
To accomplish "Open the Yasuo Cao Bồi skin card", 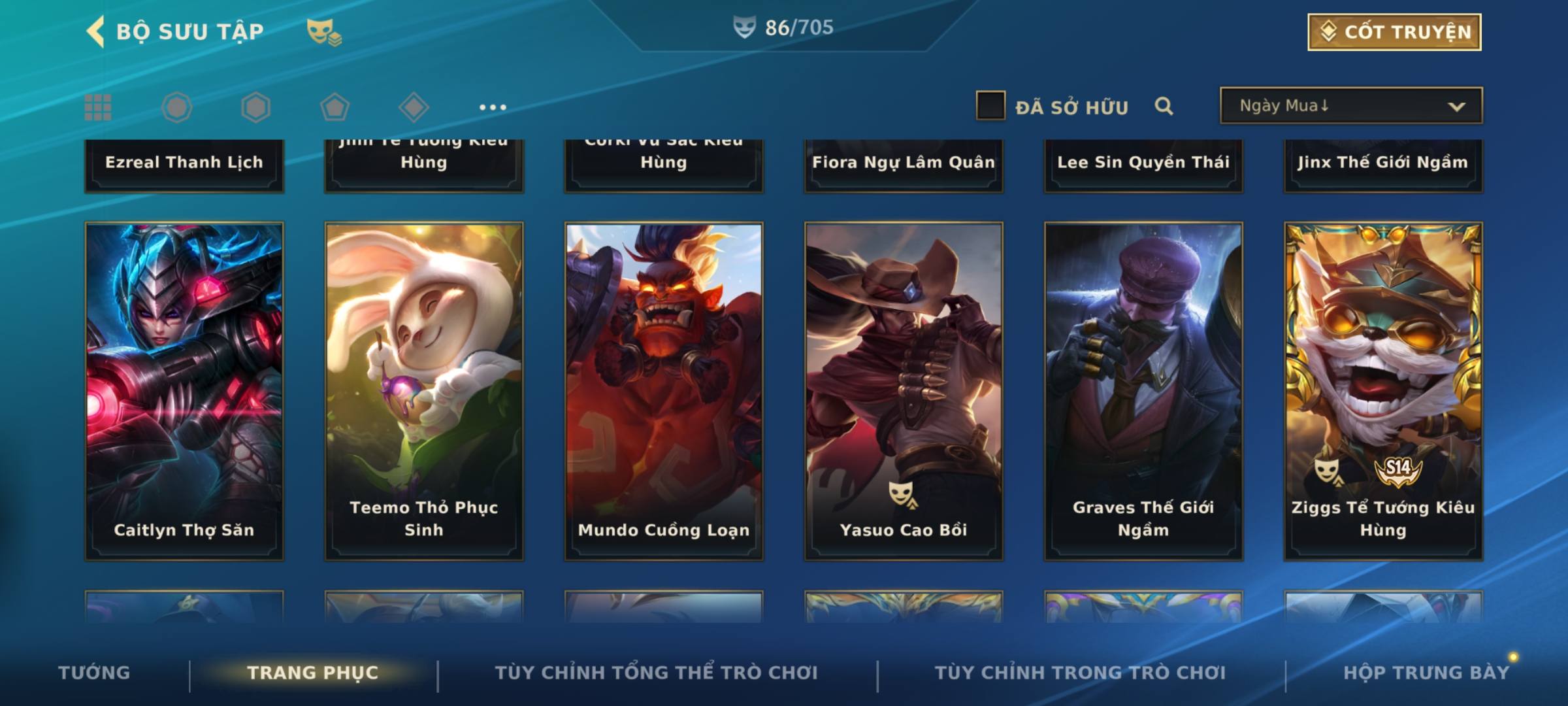I will [904, 391].
